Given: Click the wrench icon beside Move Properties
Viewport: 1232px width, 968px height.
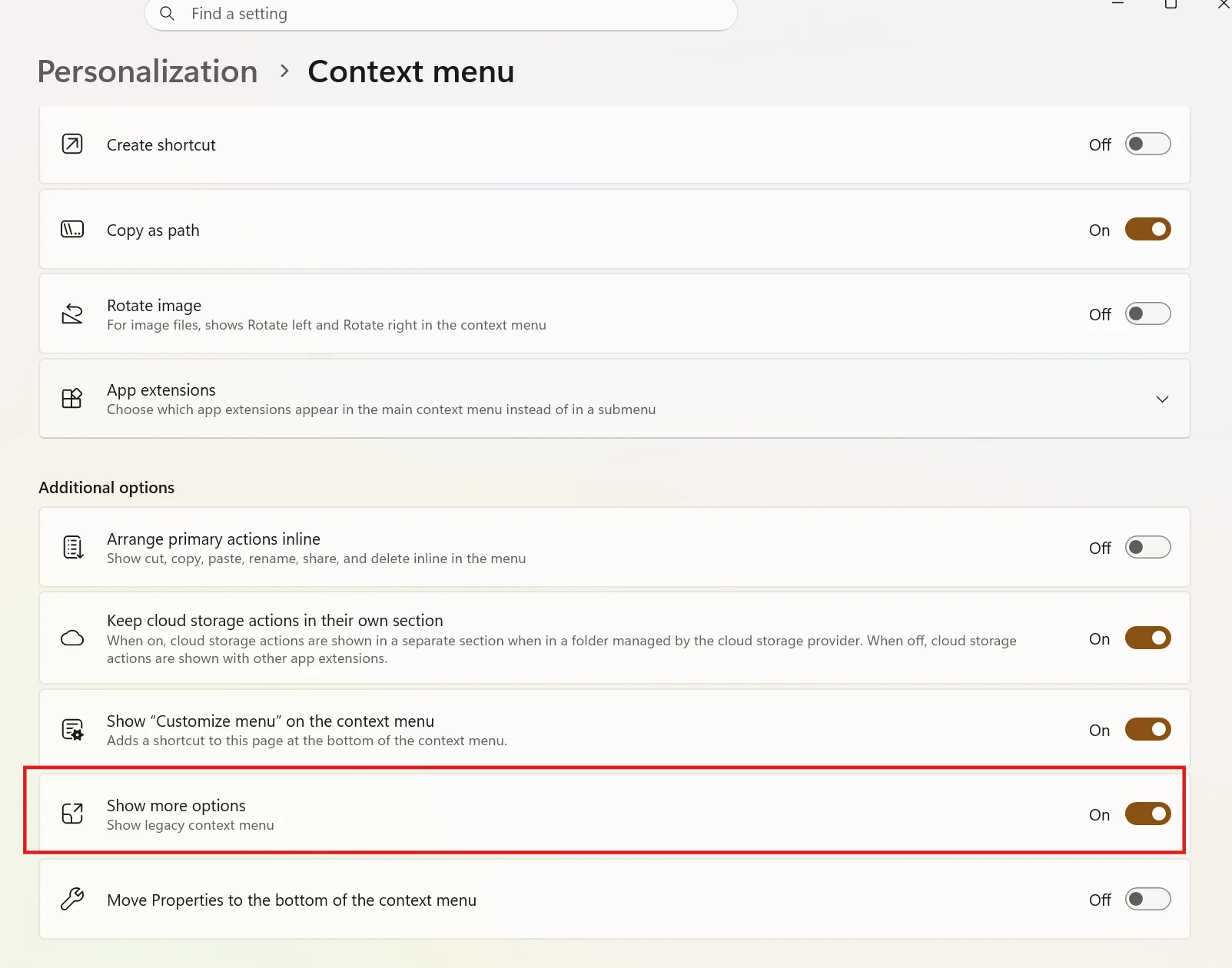Looking at the screenshot, I should (x=72, y=899).
